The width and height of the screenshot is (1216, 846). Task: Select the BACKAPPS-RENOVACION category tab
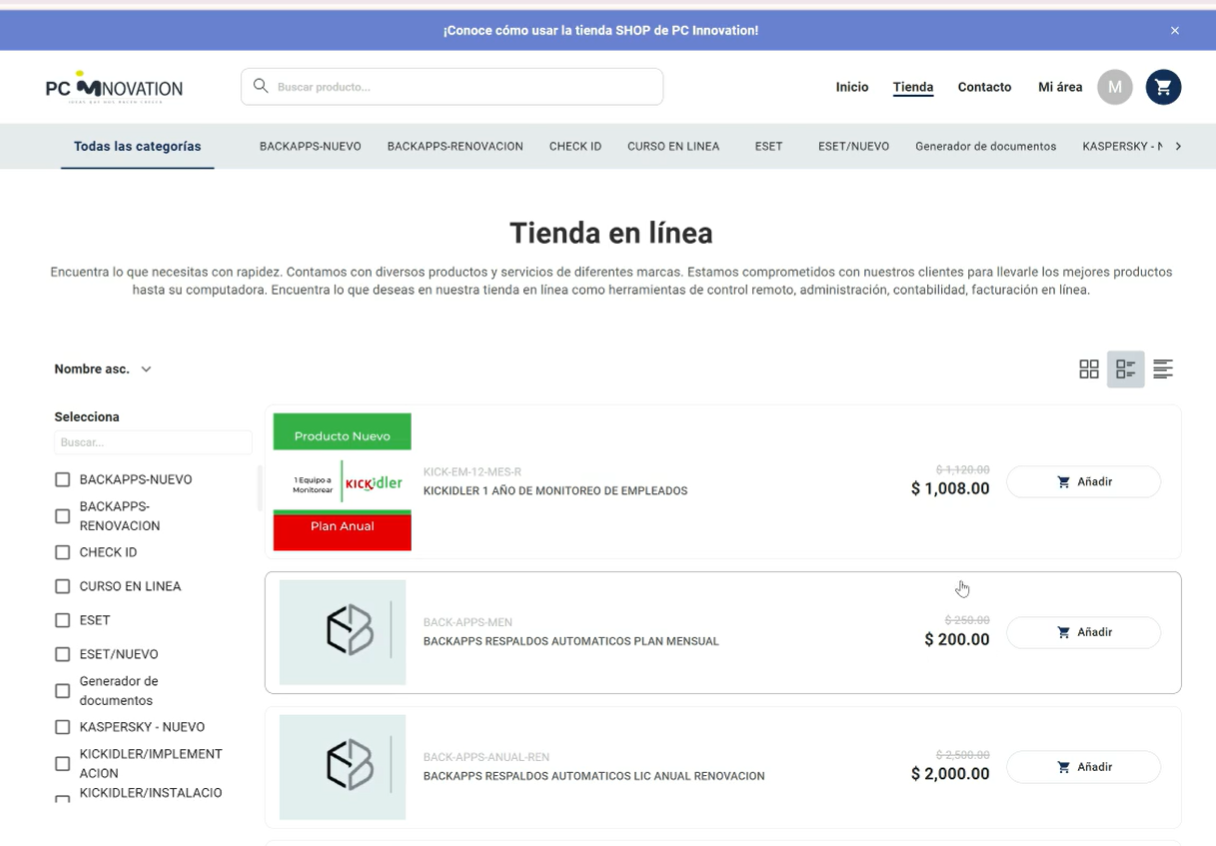point(455,146)
